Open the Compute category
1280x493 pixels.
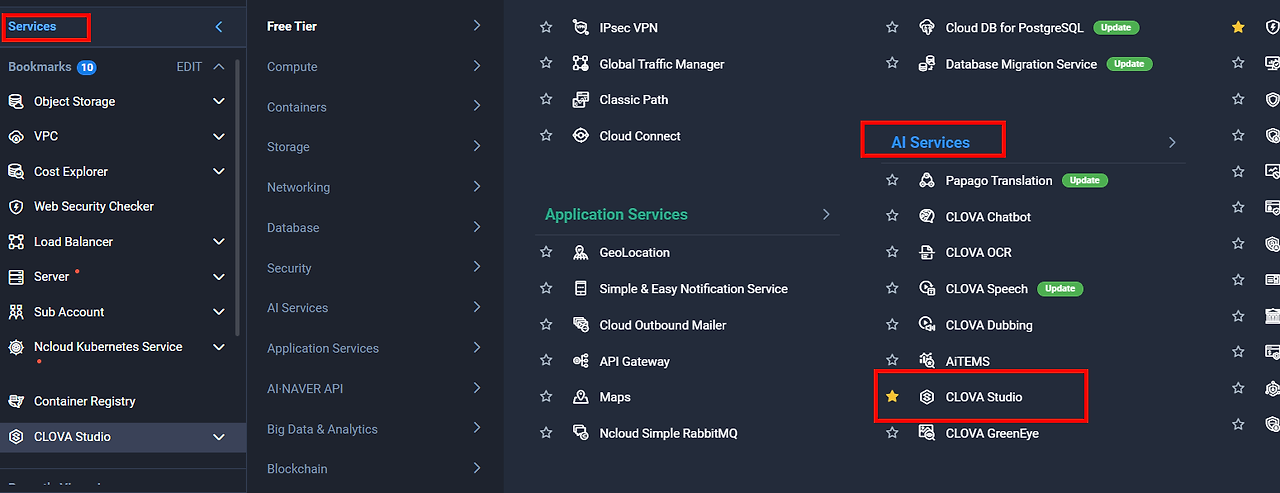[x=373, y=66]
